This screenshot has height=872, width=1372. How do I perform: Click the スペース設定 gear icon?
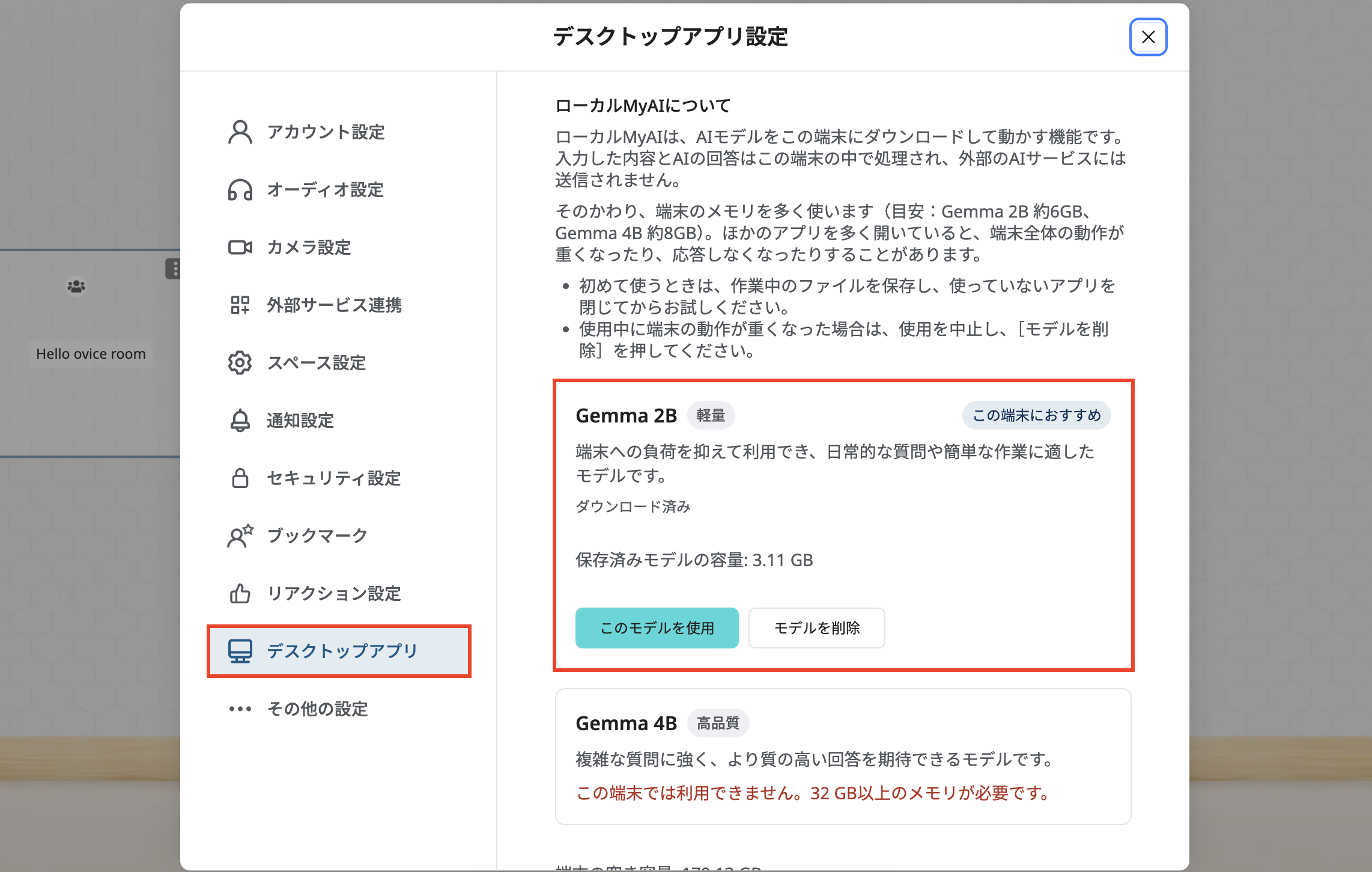tap(240, 362)
